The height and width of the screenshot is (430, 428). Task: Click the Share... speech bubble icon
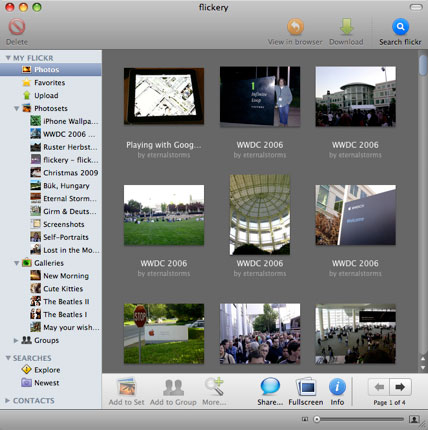click(270, 387)
